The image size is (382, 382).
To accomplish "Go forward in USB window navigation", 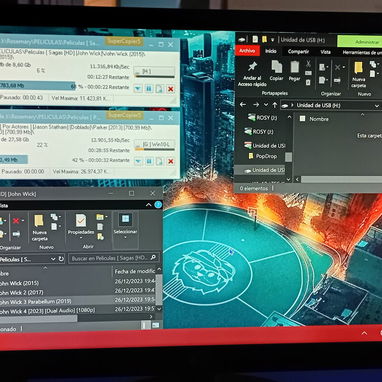I will pyautogui.click(x=256, y=105).
